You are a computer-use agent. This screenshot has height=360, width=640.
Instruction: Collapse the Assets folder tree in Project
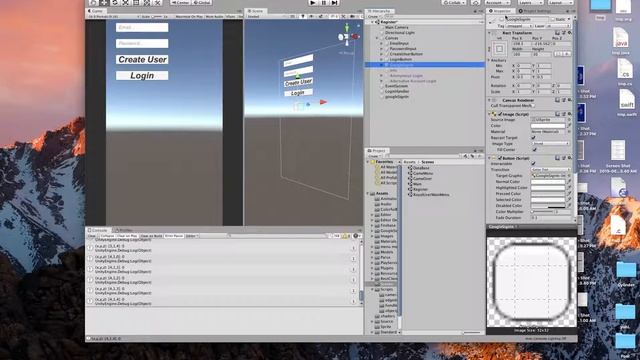click(367, 193)
